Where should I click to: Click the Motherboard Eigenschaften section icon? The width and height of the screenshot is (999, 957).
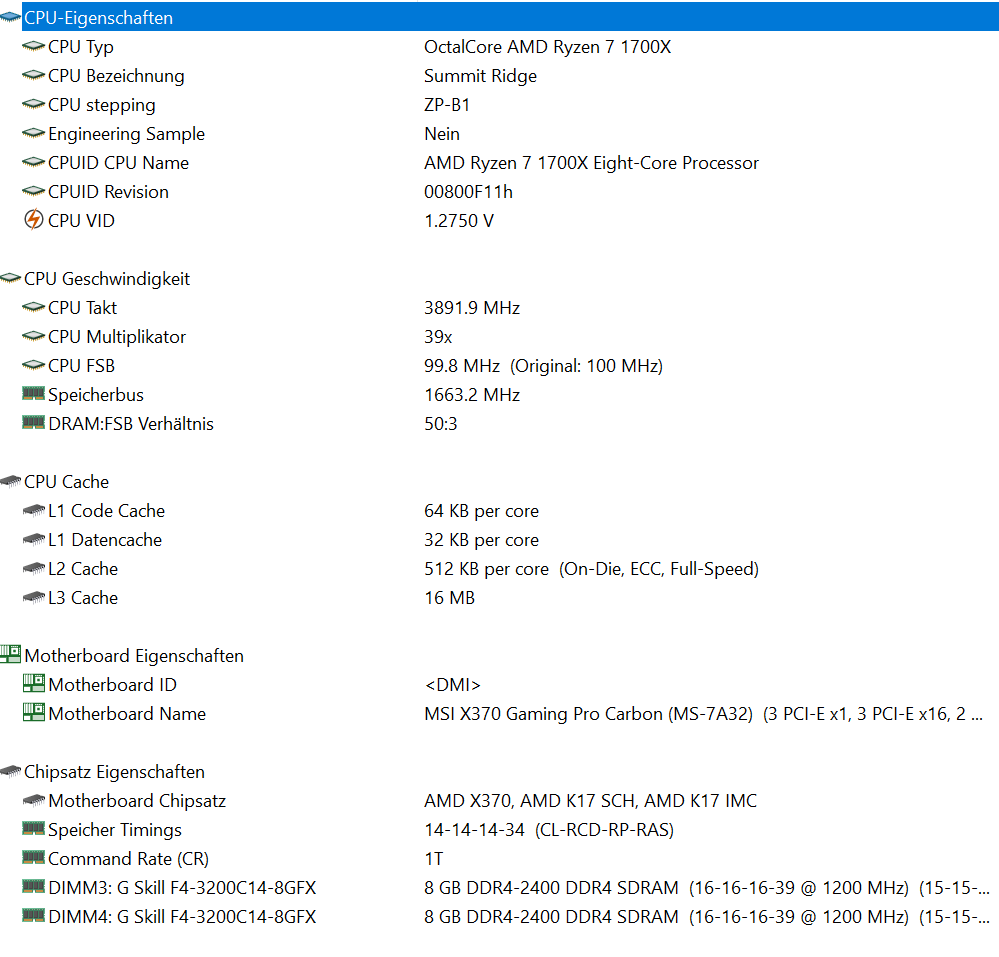(10, 654)
